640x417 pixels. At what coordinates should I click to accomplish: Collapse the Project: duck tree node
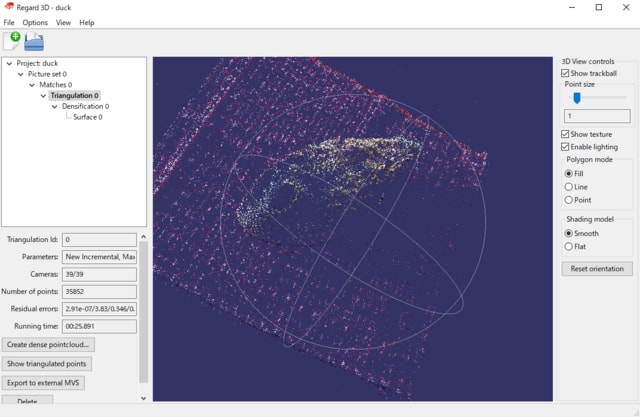pyautogui.click(x=9, y=63)
